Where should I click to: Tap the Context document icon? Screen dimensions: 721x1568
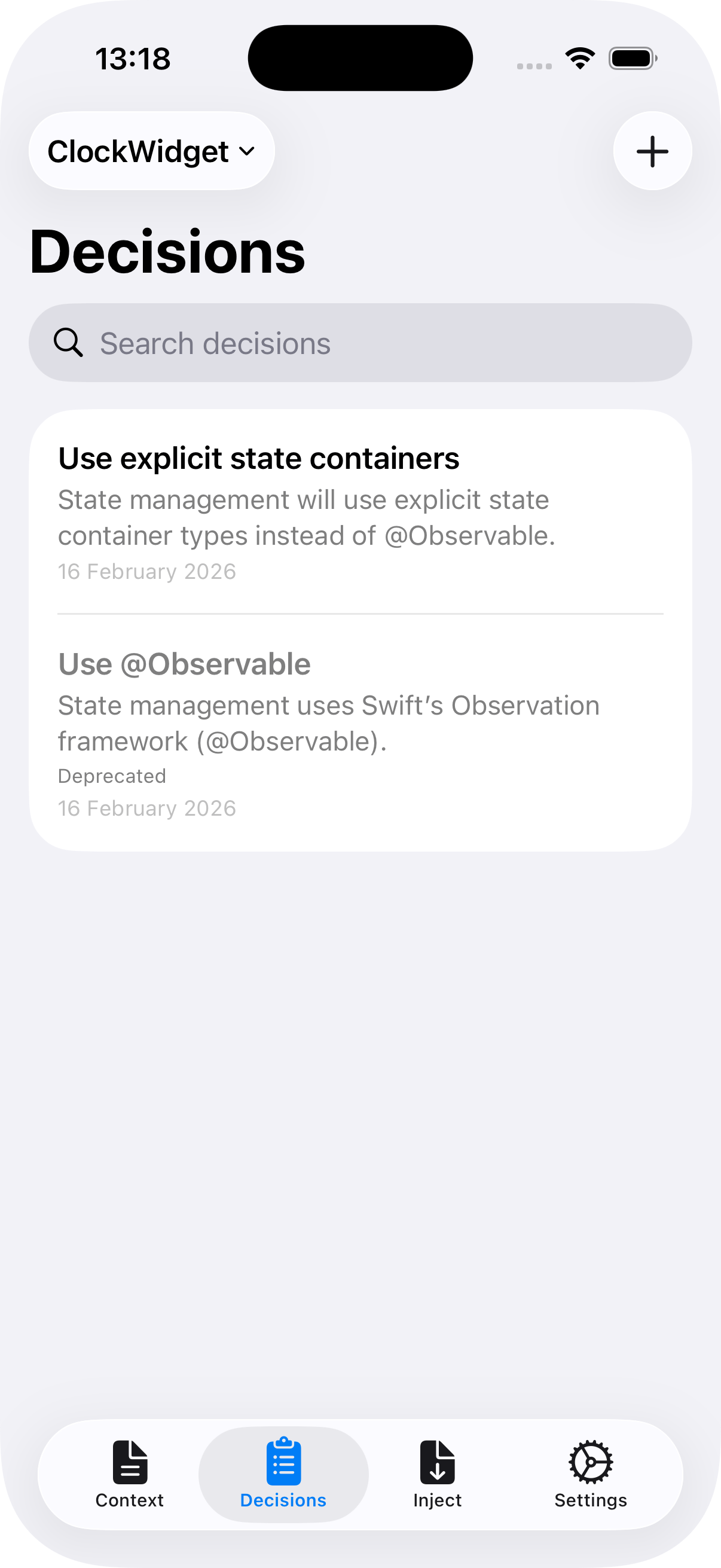[x=130, y=1462]
